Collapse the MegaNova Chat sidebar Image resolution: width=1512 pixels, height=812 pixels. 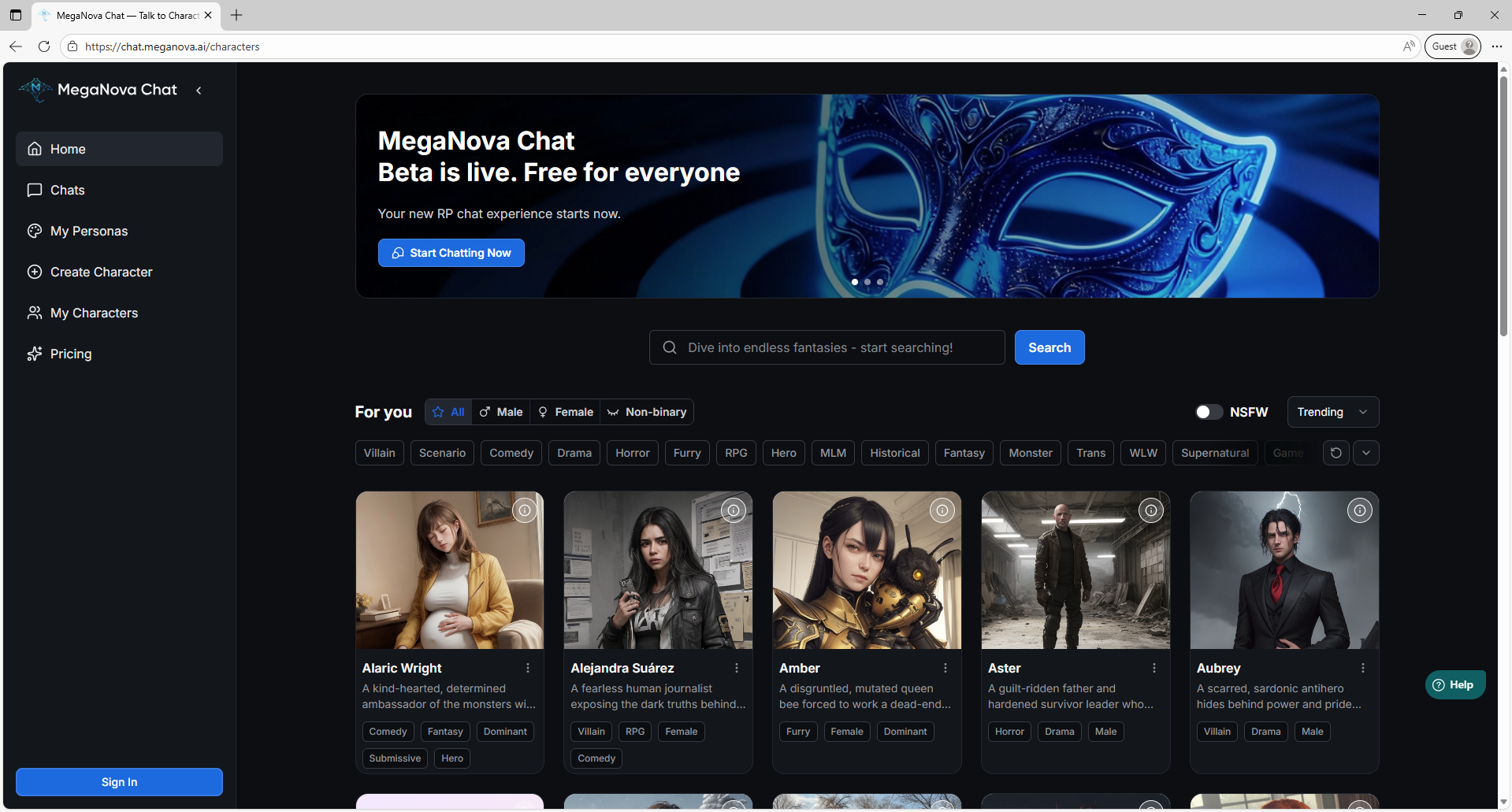point(199,91)
